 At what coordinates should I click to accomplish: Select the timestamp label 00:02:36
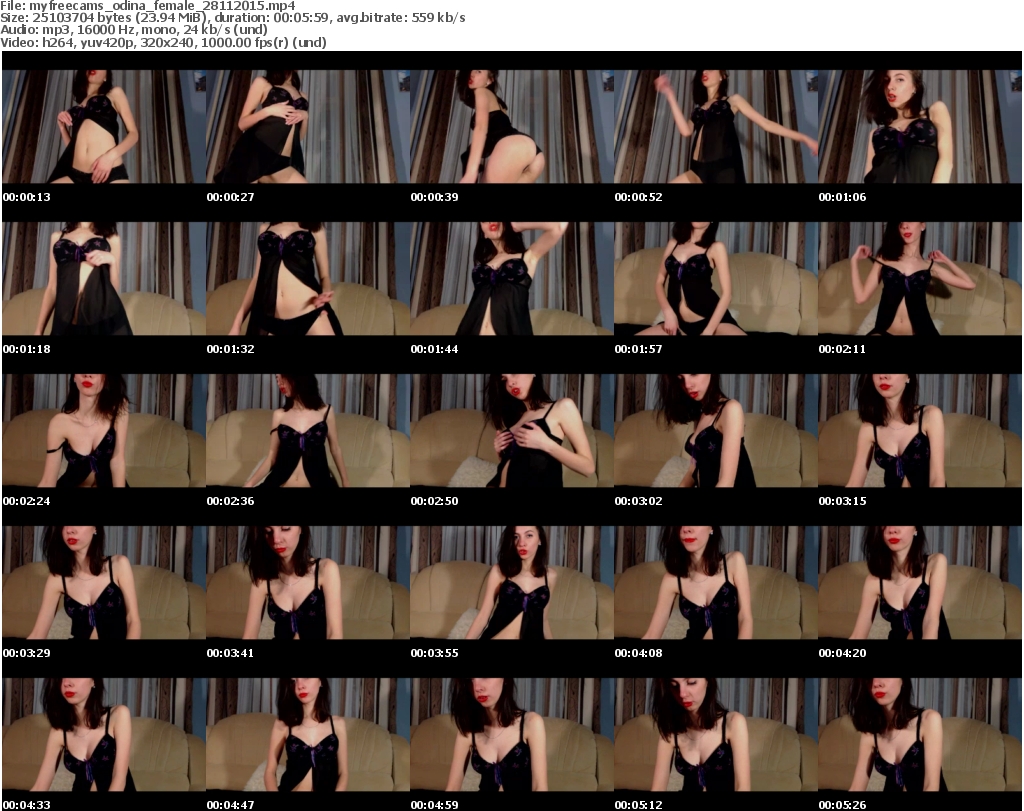(x=231, y=501)
